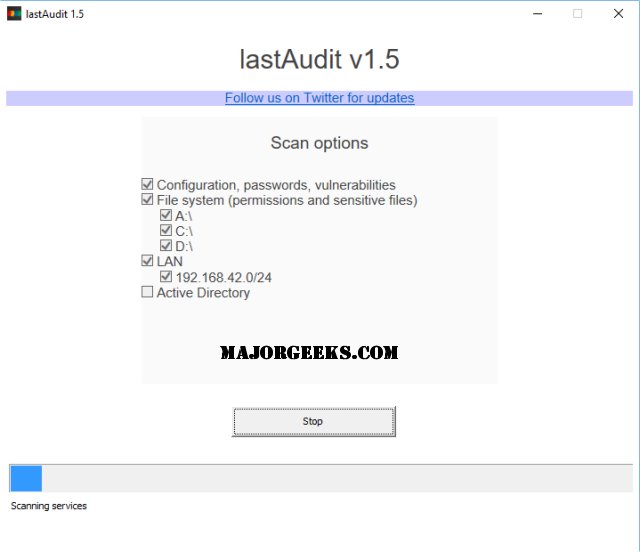This screenshot has width=640, height=552.
Task: Click the lastAudit 1.5 title bar text
Action: [55, 14]
